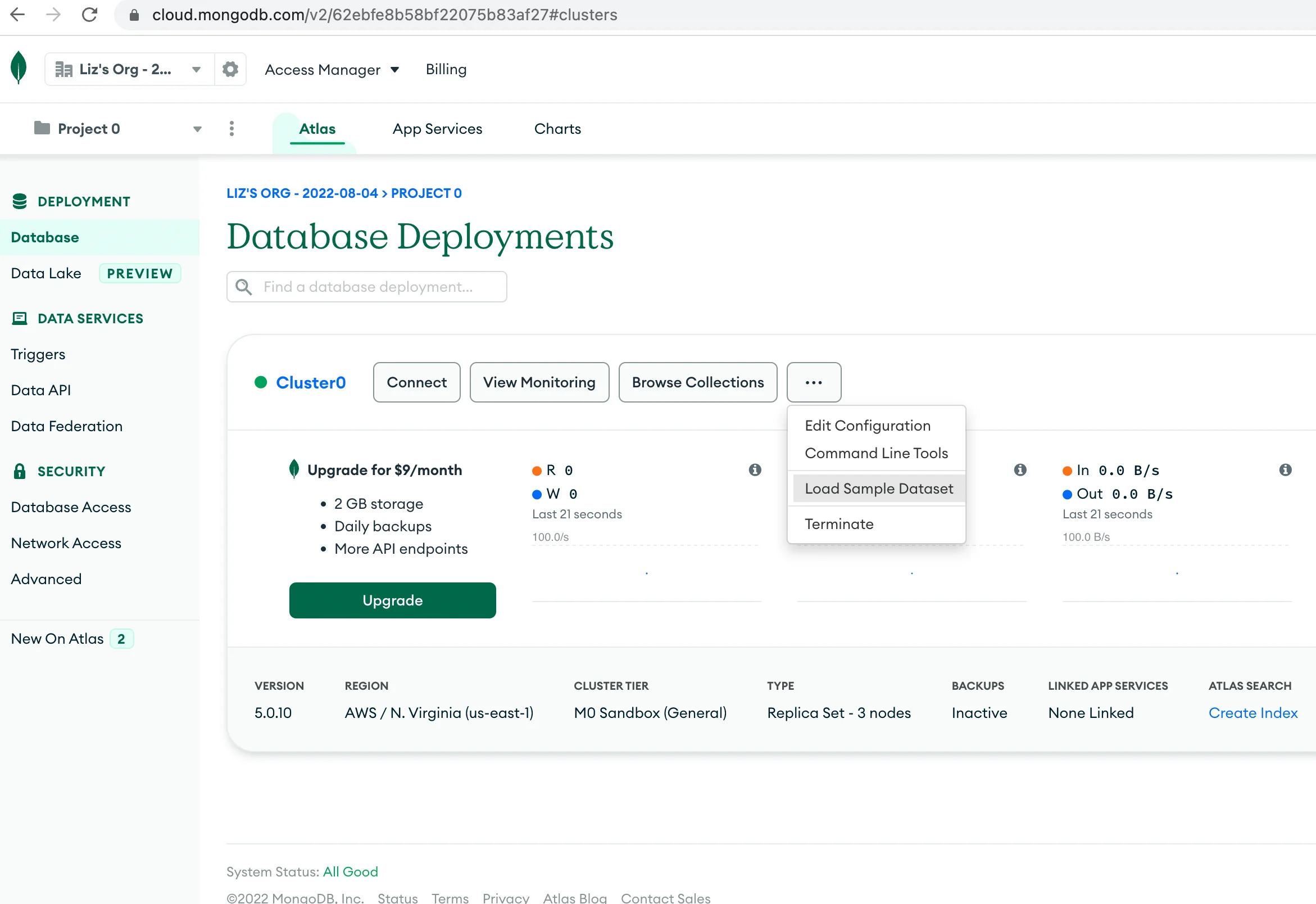
Task: Click the Atlas Blog footer link
Action: pyautogui.click(x=575, y=898)
